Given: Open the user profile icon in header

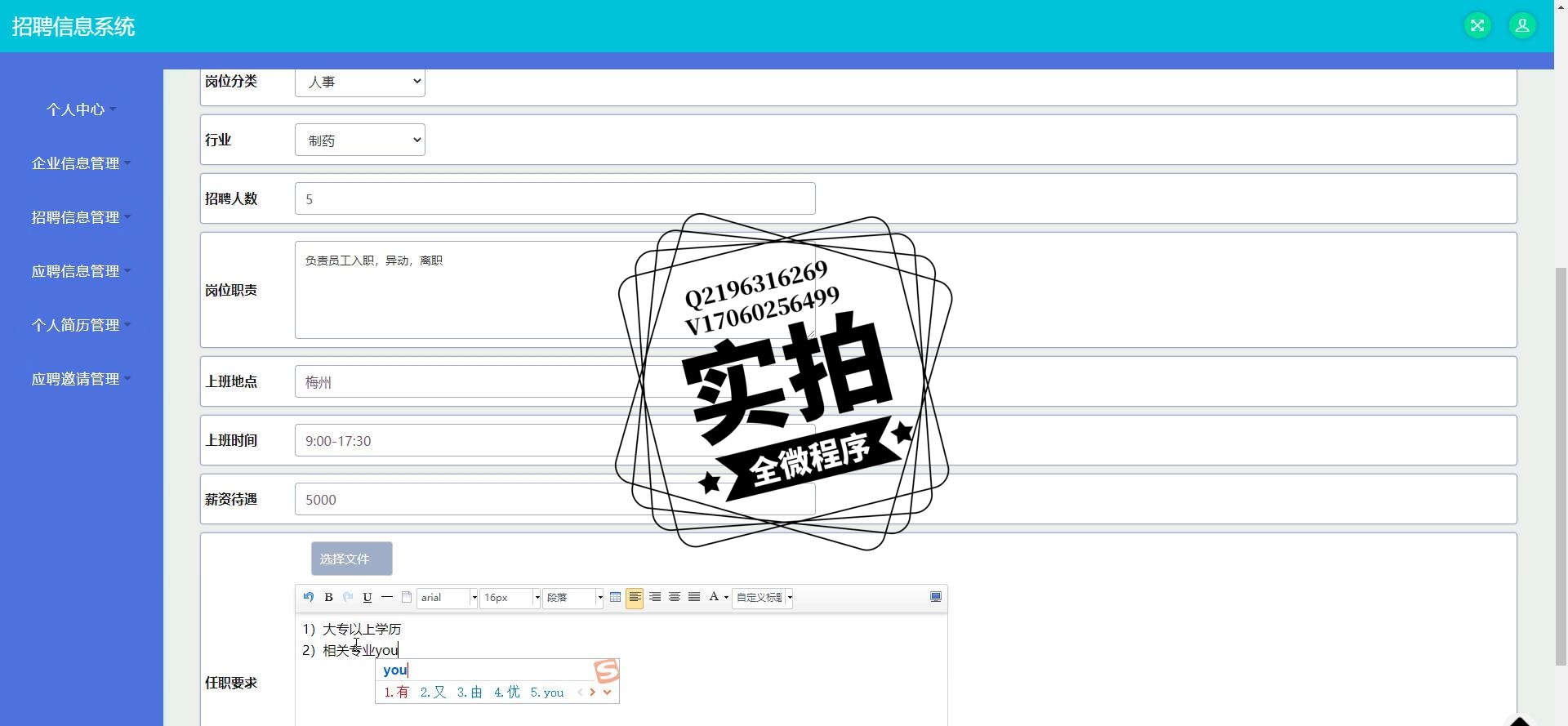Looking at the screenshot, I should point(1522,25).
